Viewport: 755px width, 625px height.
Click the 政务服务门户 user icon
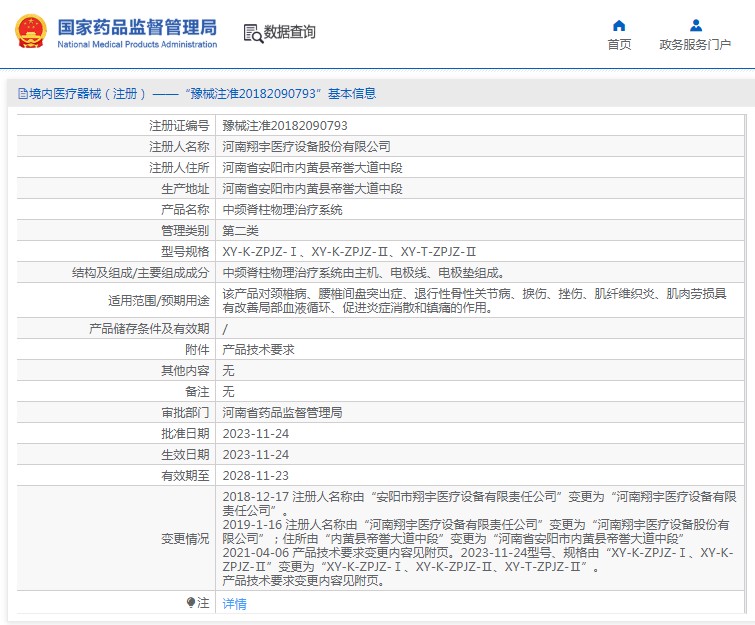696,25
